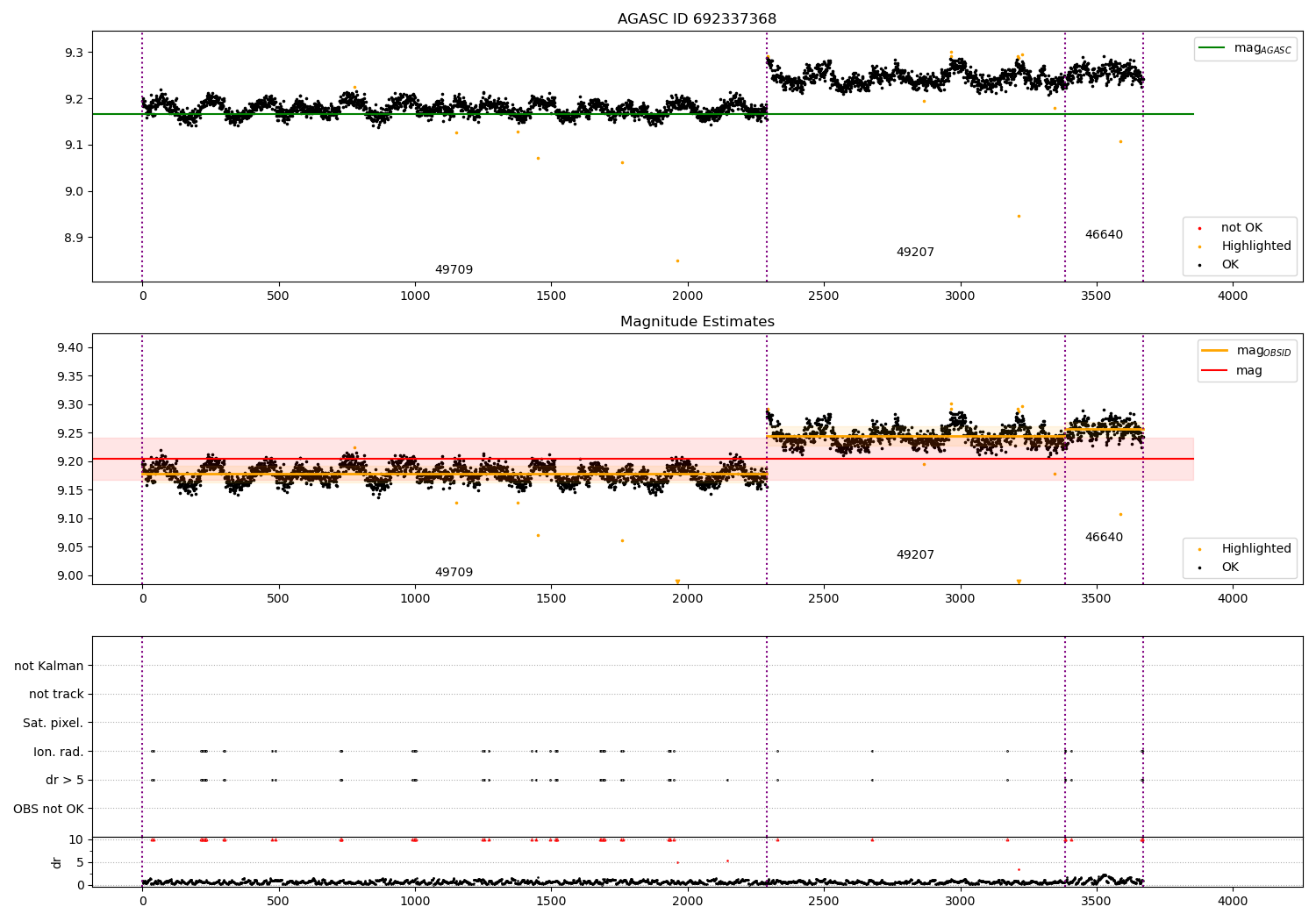Click the 9.40 tick on Magnitude Estimates plot
This screenshot has height=921, width=1316.
70,348
